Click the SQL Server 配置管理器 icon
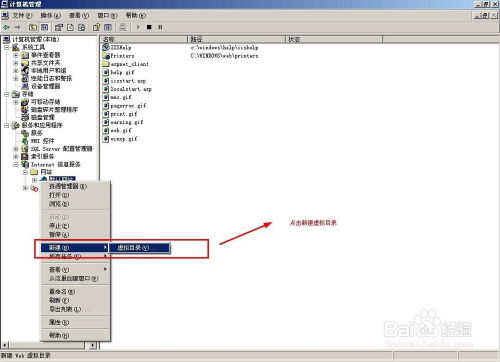500x362 pixels. (25, 148)
